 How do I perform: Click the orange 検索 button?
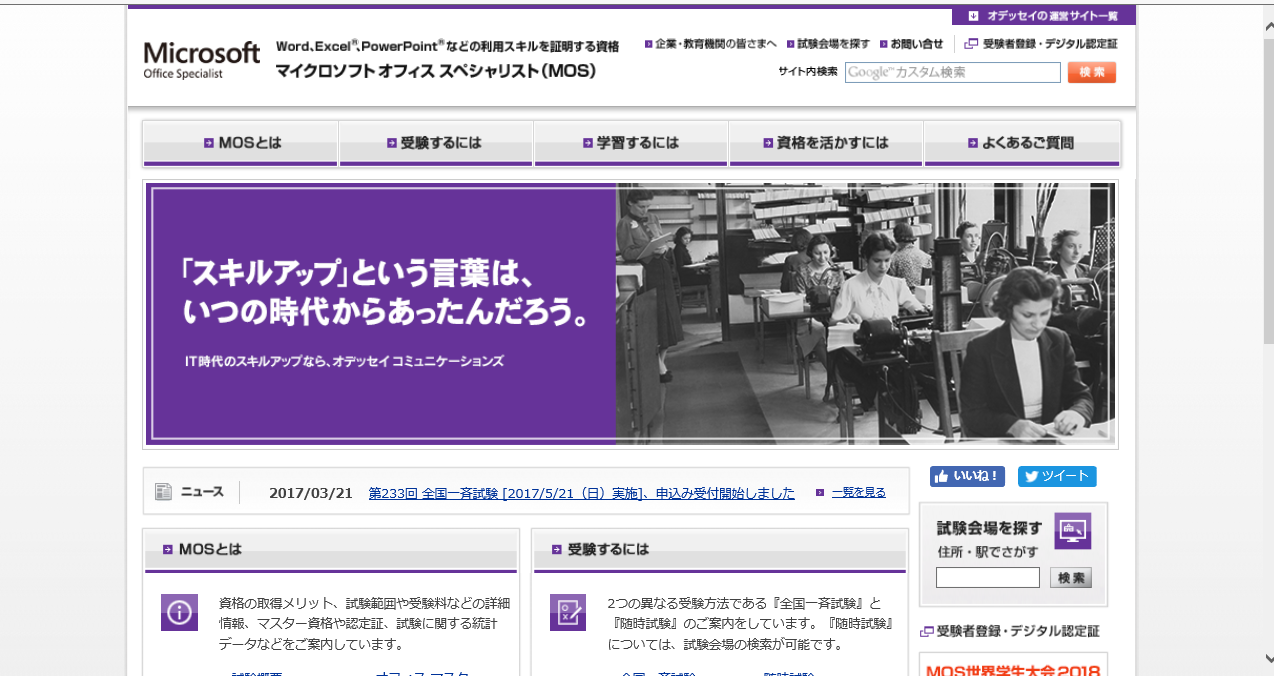(x=1091, y=72)
